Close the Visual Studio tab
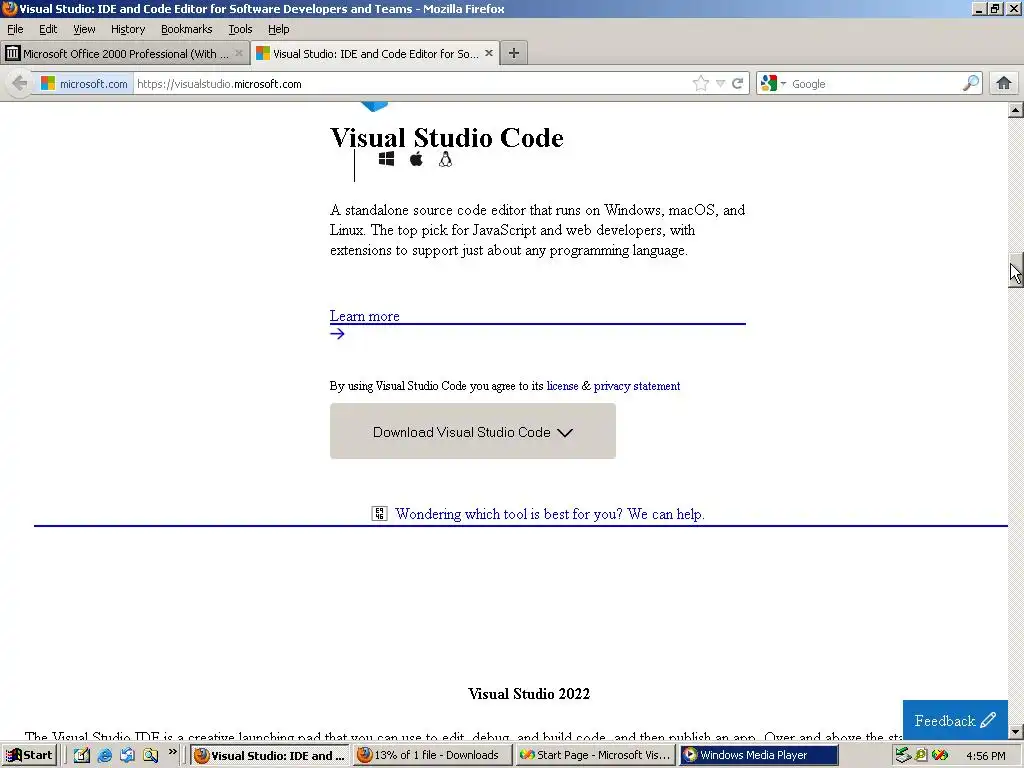Viewport: 1024px width, 768px height. point(488,54)
